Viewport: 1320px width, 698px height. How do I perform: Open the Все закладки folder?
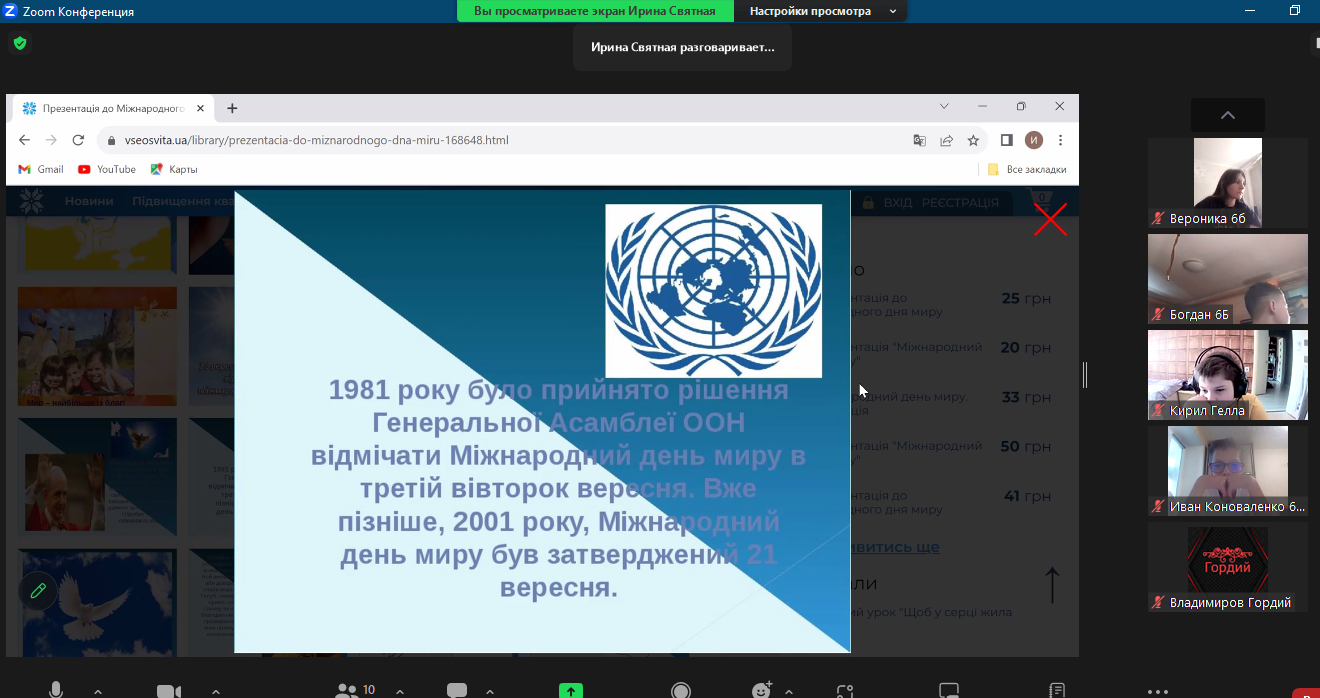point(1027,169)
